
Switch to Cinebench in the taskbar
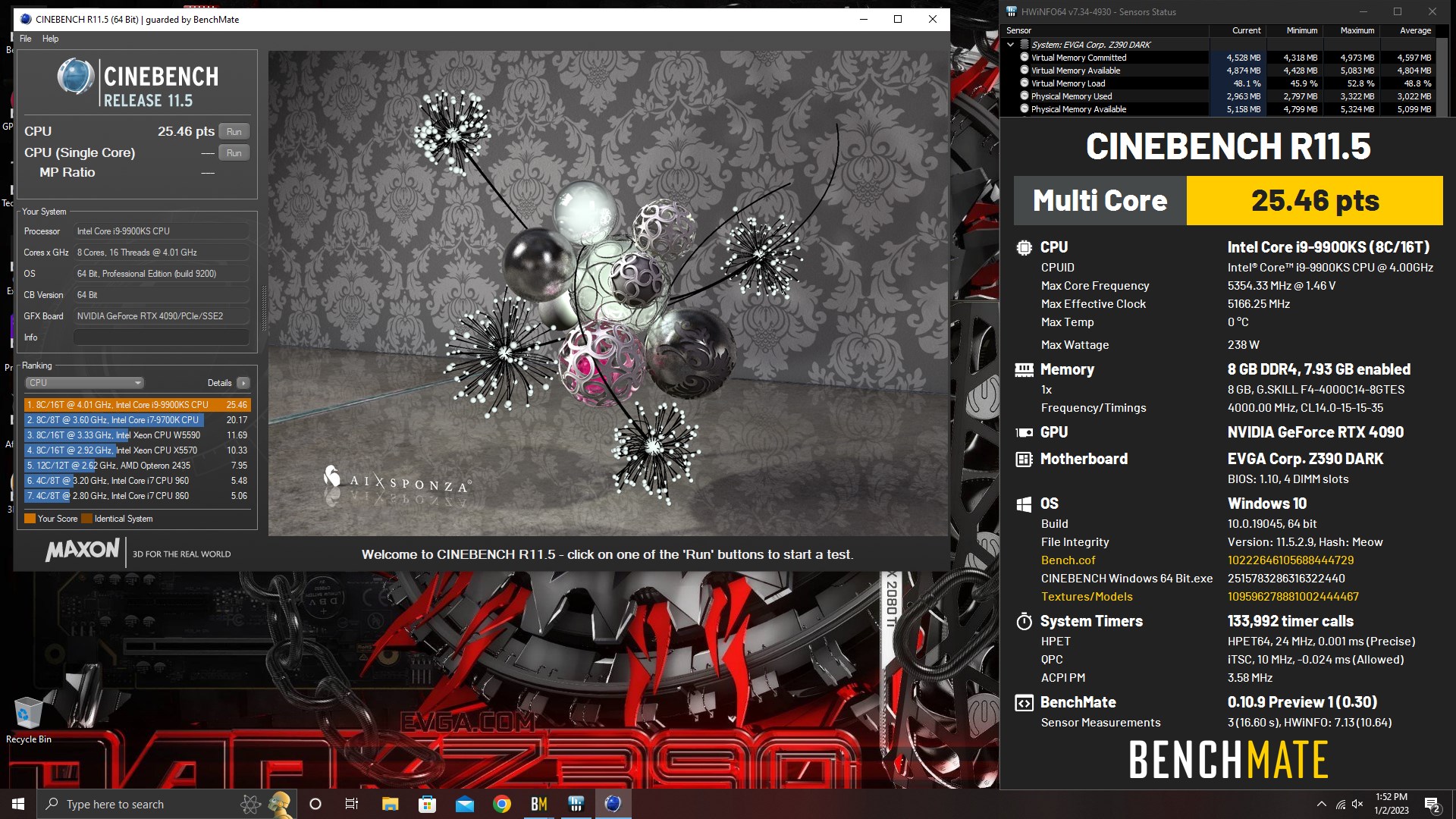613,804
